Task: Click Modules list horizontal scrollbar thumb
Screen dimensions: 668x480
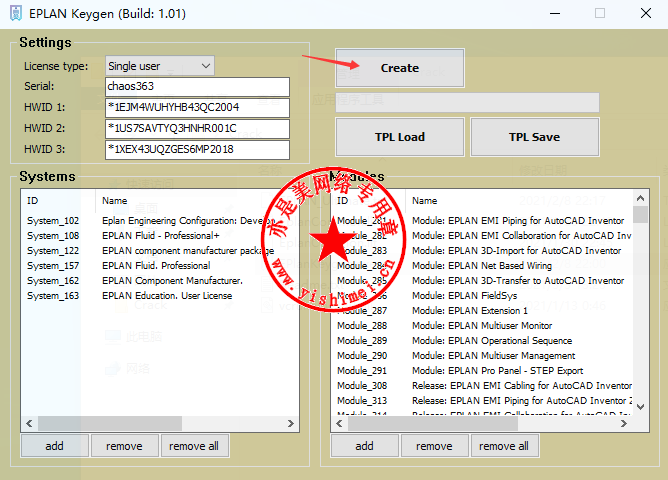Action: [x=433, y=423]
